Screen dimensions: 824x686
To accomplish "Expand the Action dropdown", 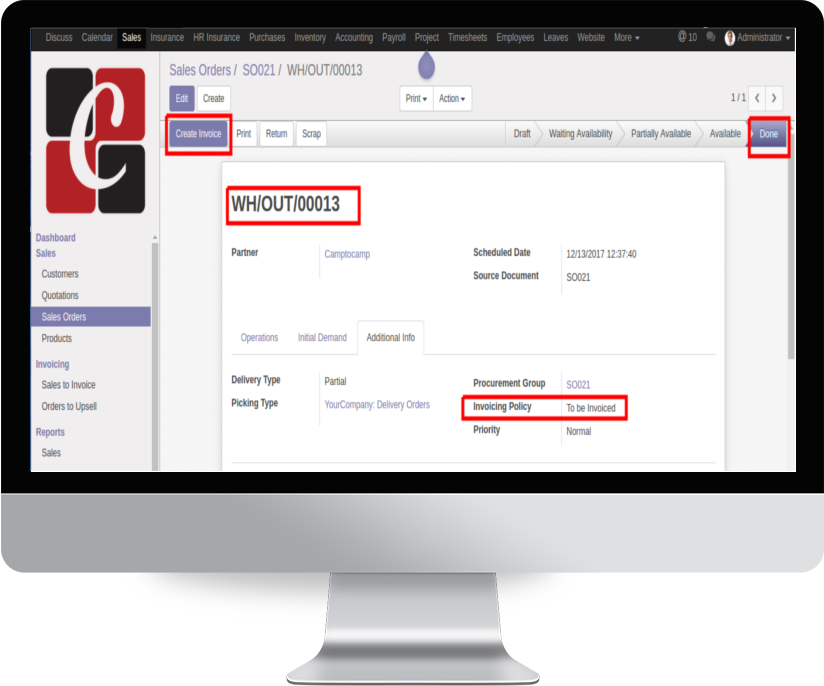I will click(x=452, y=98).
